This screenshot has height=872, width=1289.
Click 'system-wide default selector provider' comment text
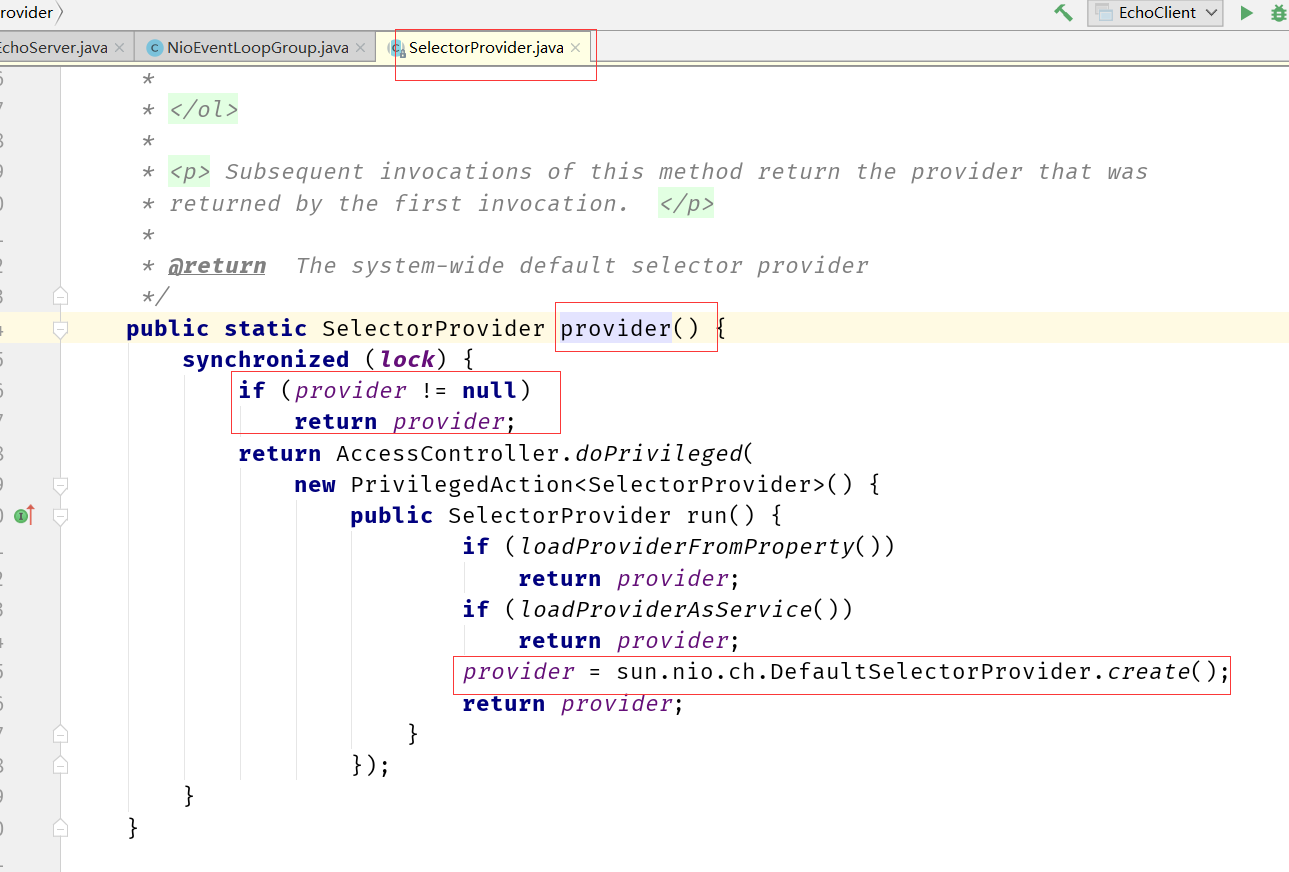[609, 265]
